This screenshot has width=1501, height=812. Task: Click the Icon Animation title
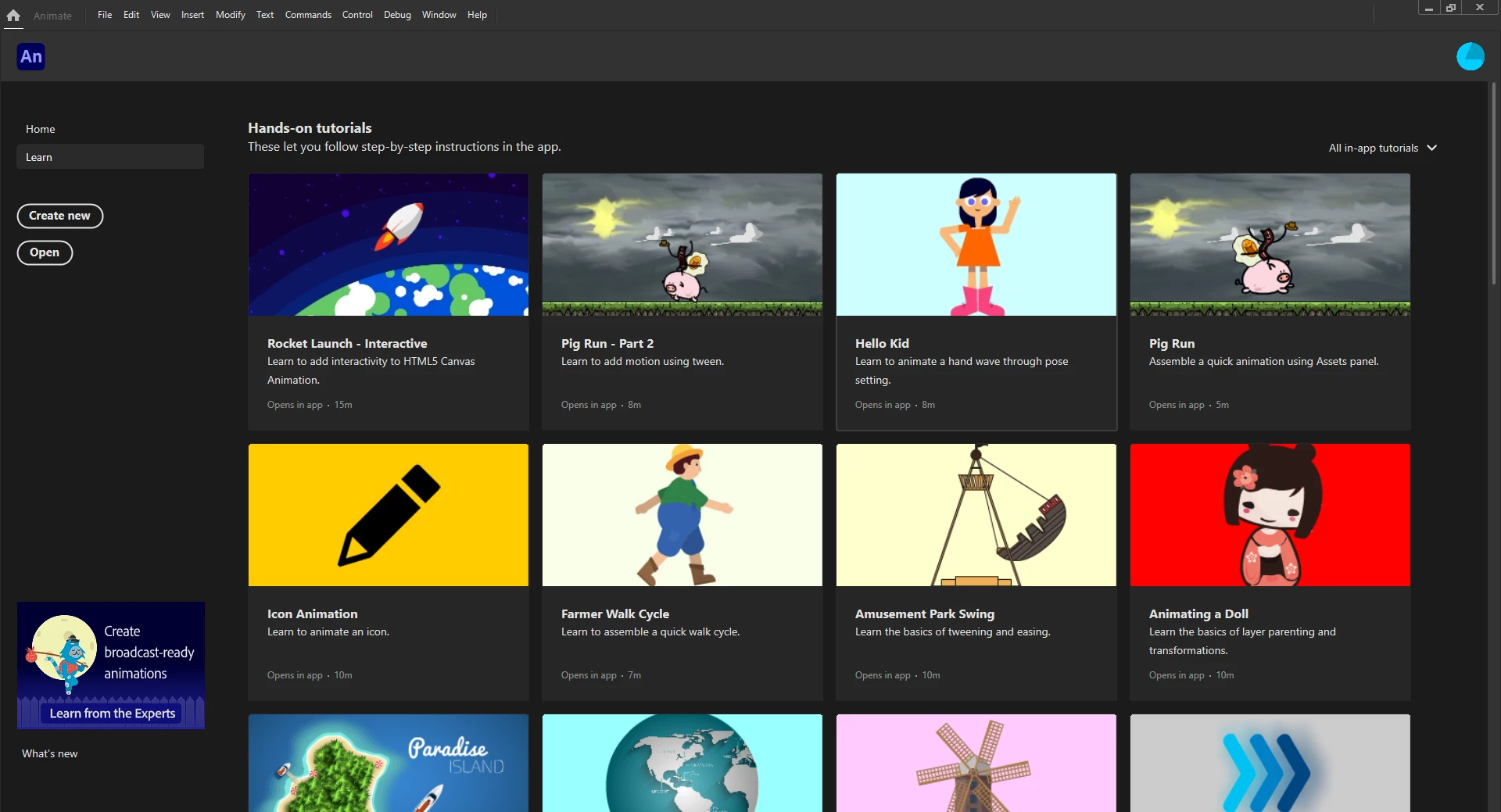313,613
